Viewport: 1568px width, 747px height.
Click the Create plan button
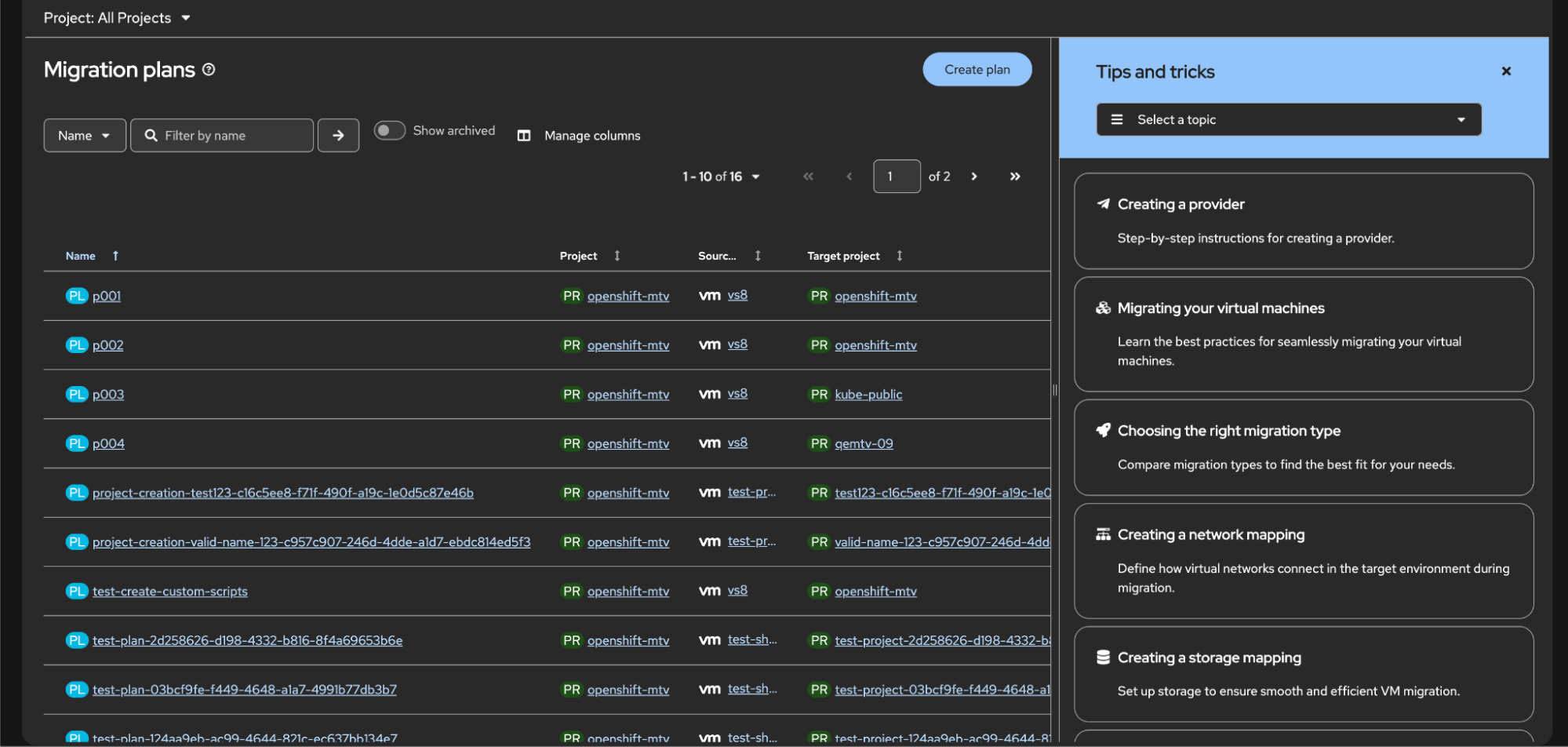977,70
